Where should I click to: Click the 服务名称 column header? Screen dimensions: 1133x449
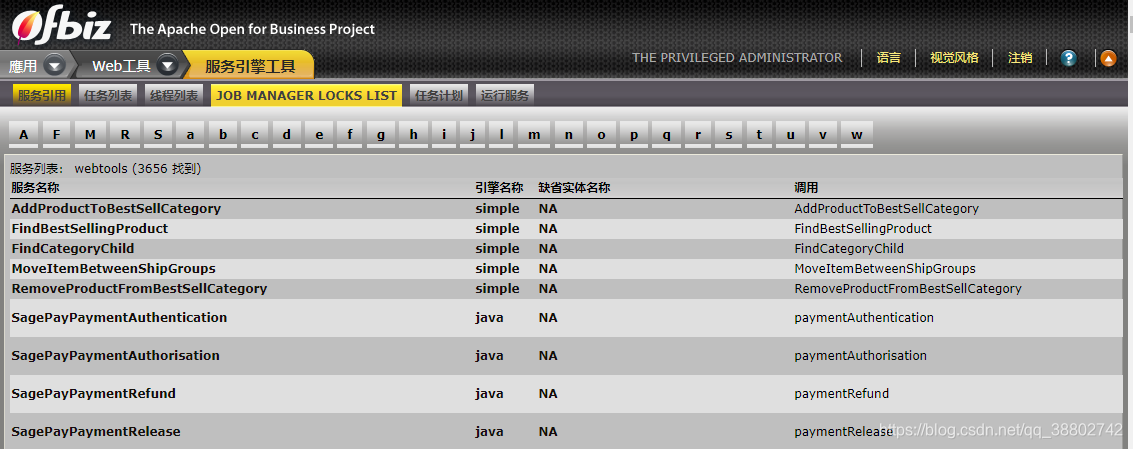[x=35, y=188]
